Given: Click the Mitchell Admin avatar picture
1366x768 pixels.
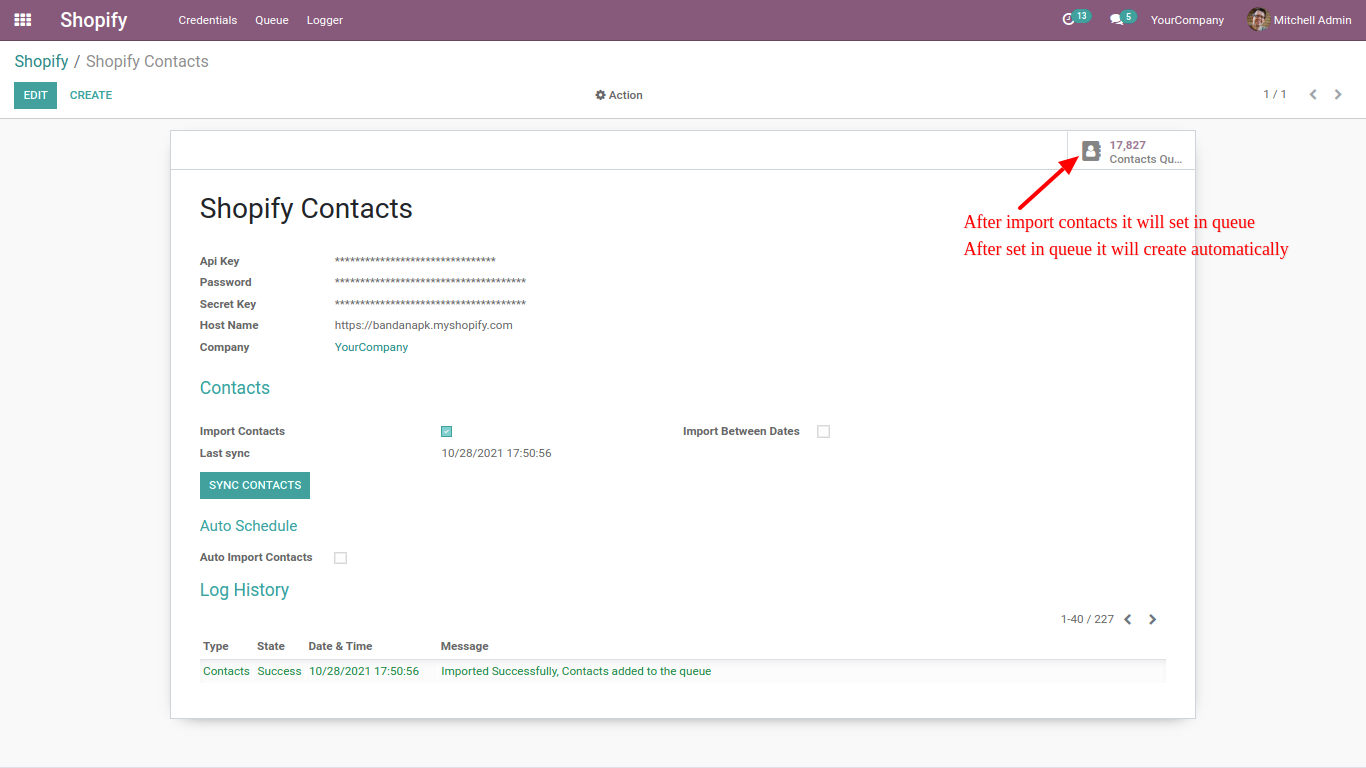Looking at the screenshot, I should click(1258, 20).
